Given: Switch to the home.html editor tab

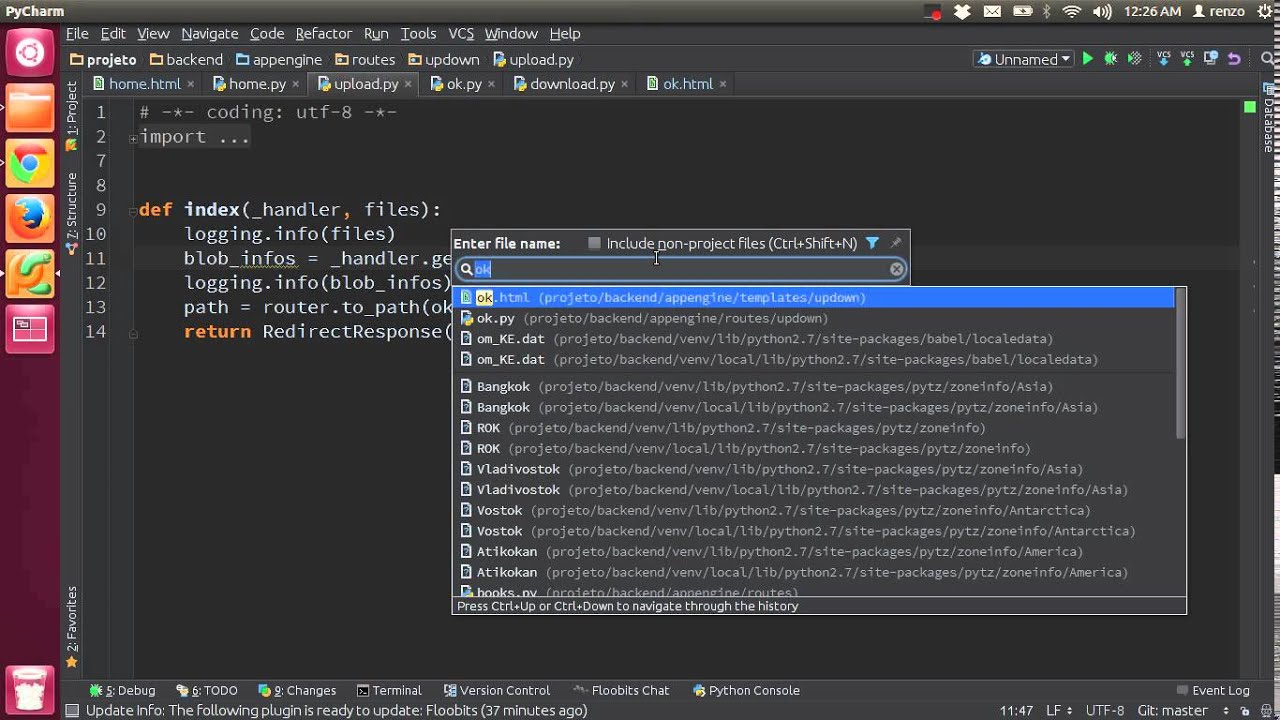Looking at the screenshot, I should pos(144,84).
